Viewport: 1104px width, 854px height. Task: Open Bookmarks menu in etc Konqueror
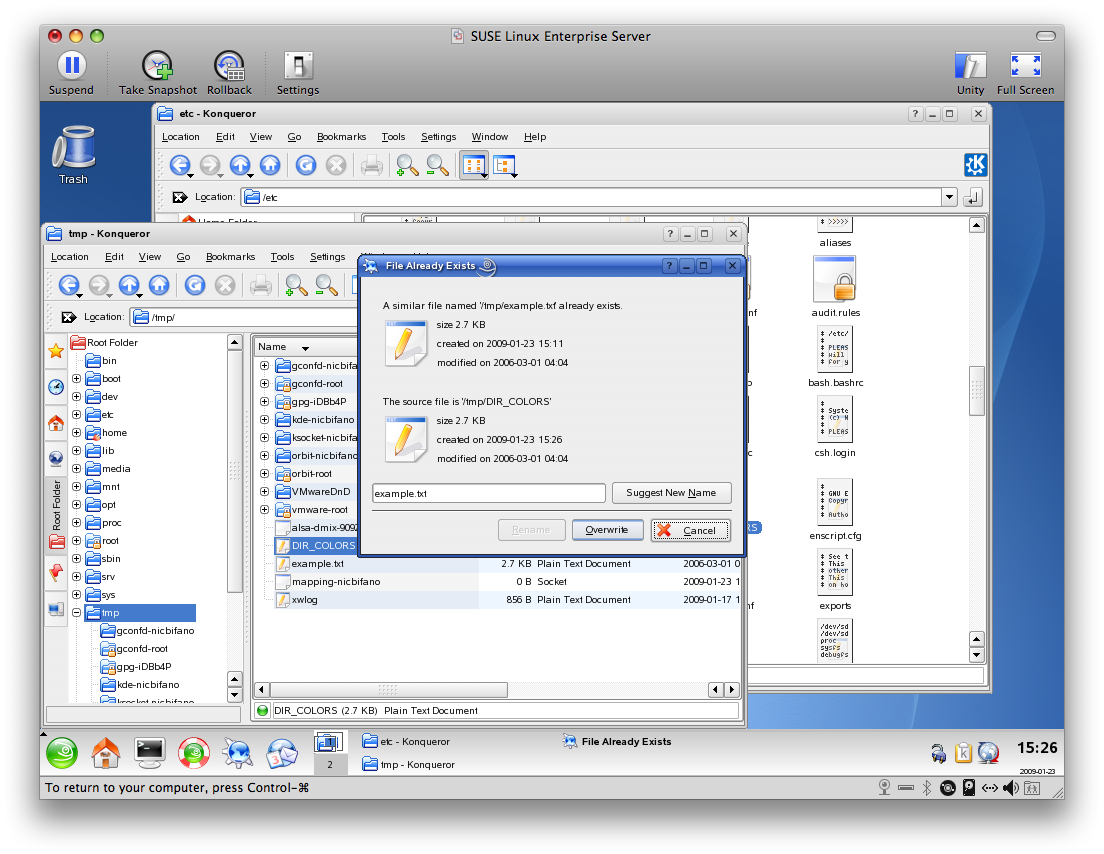click(341, 137)
